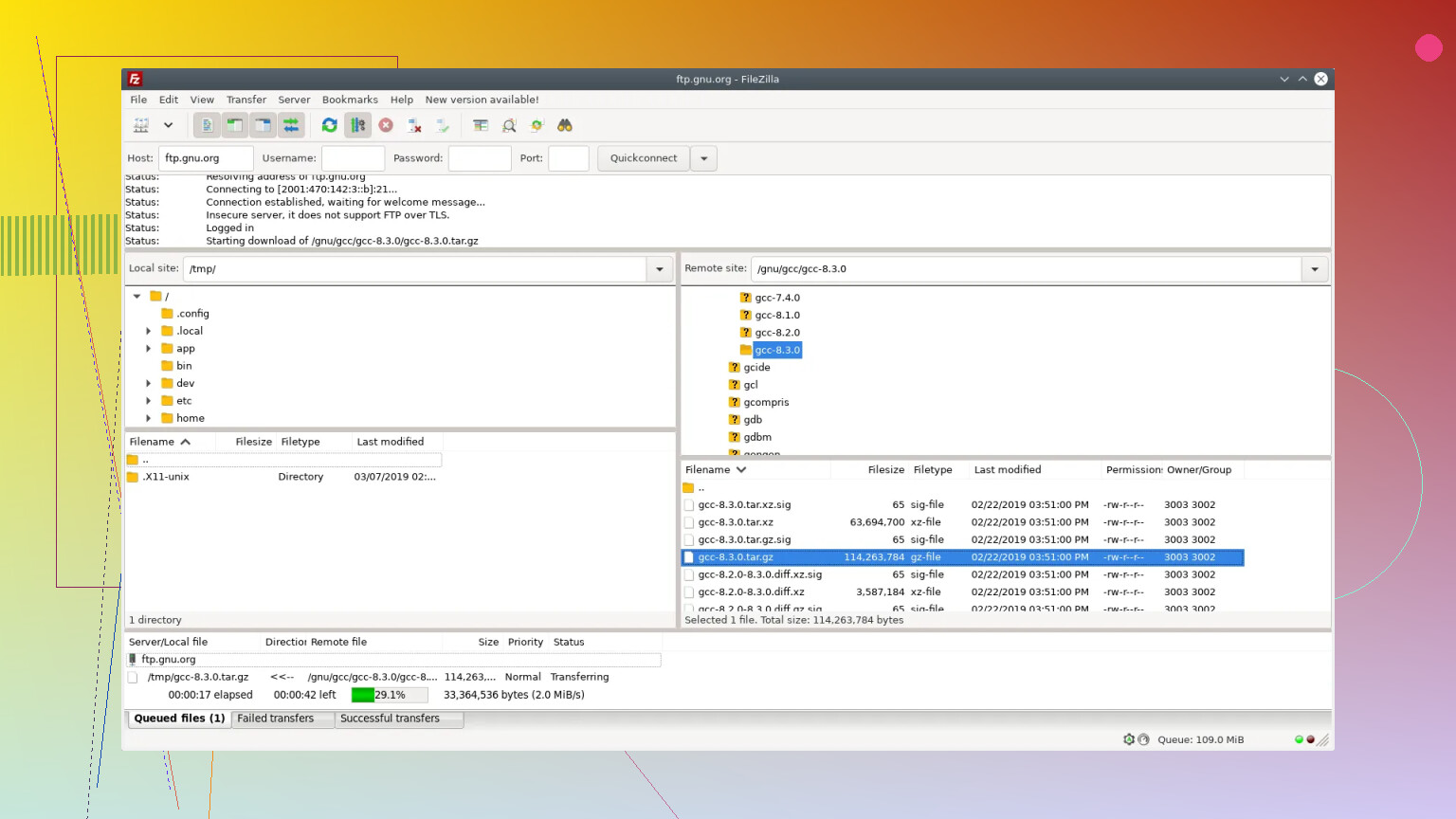This screenshot has height=819, width=1456.
Task: Open the File menu
Action: coord(138,100)
